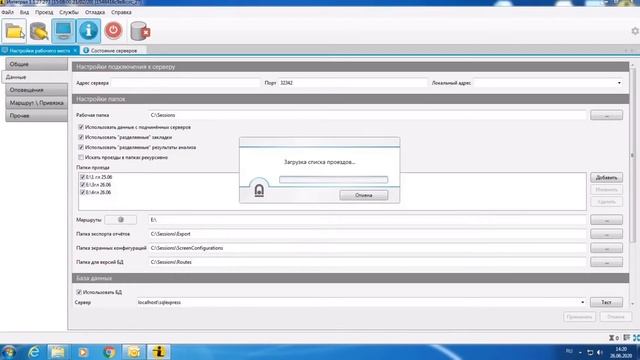Open media player taskbar icon

(x=83, y=352)
